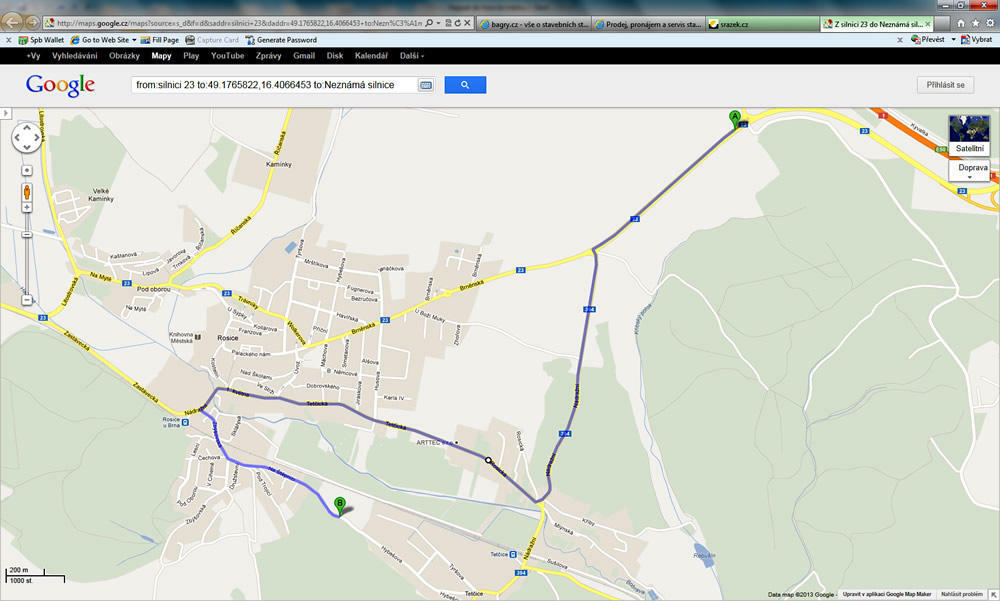Click the white waypoint circle on the route

pyautogui.click(x=488, y=460)
